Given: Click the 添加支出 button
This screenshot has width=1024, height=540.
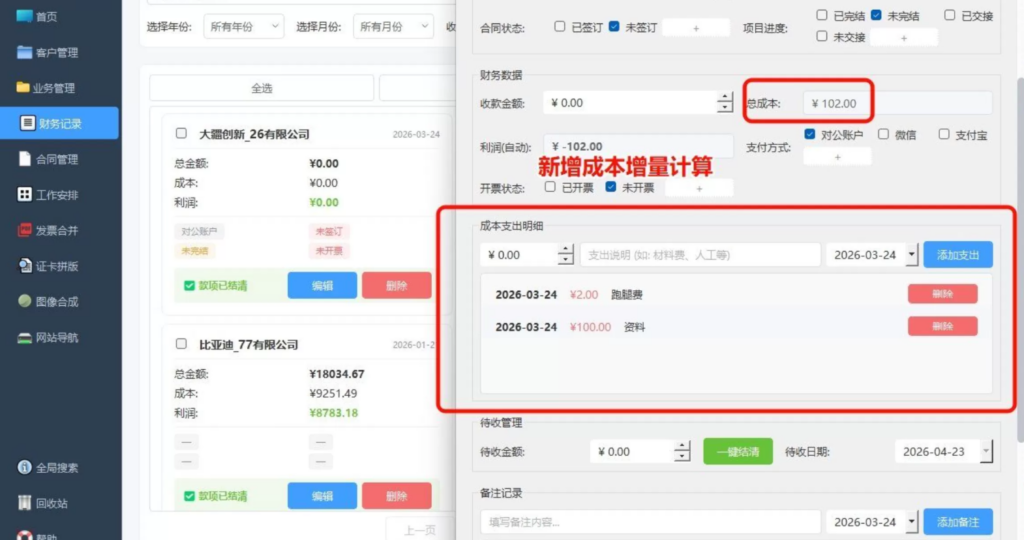Looking at the screenshot, I should pyautogui.click(x=957, y=255).
